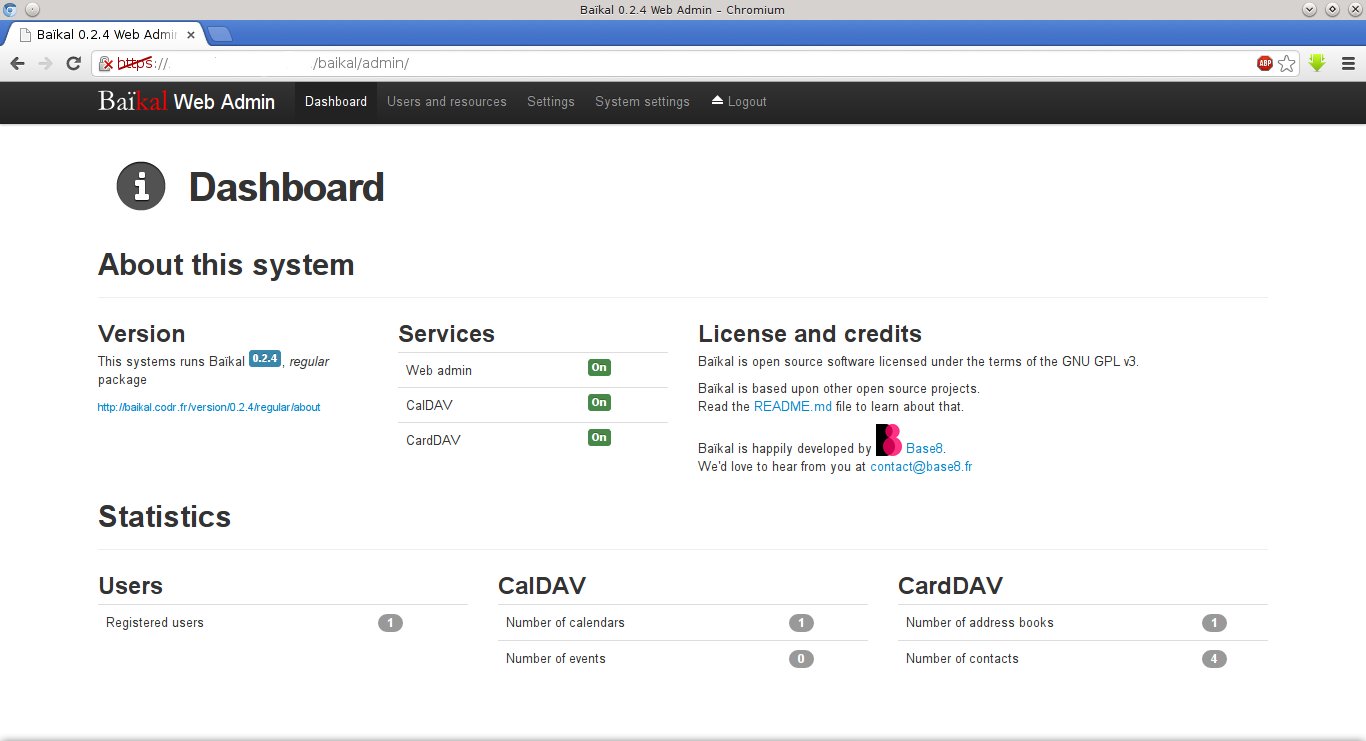The height and width of the screenshot is (741, 1366).
Task: Select the CardDAV row label under Services
Action: click(x=433, y=440)
